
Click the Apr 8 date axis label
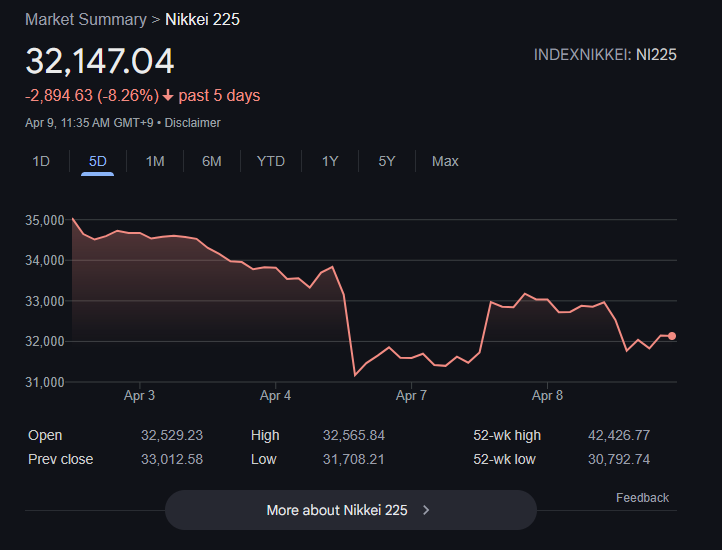[547, 396]
